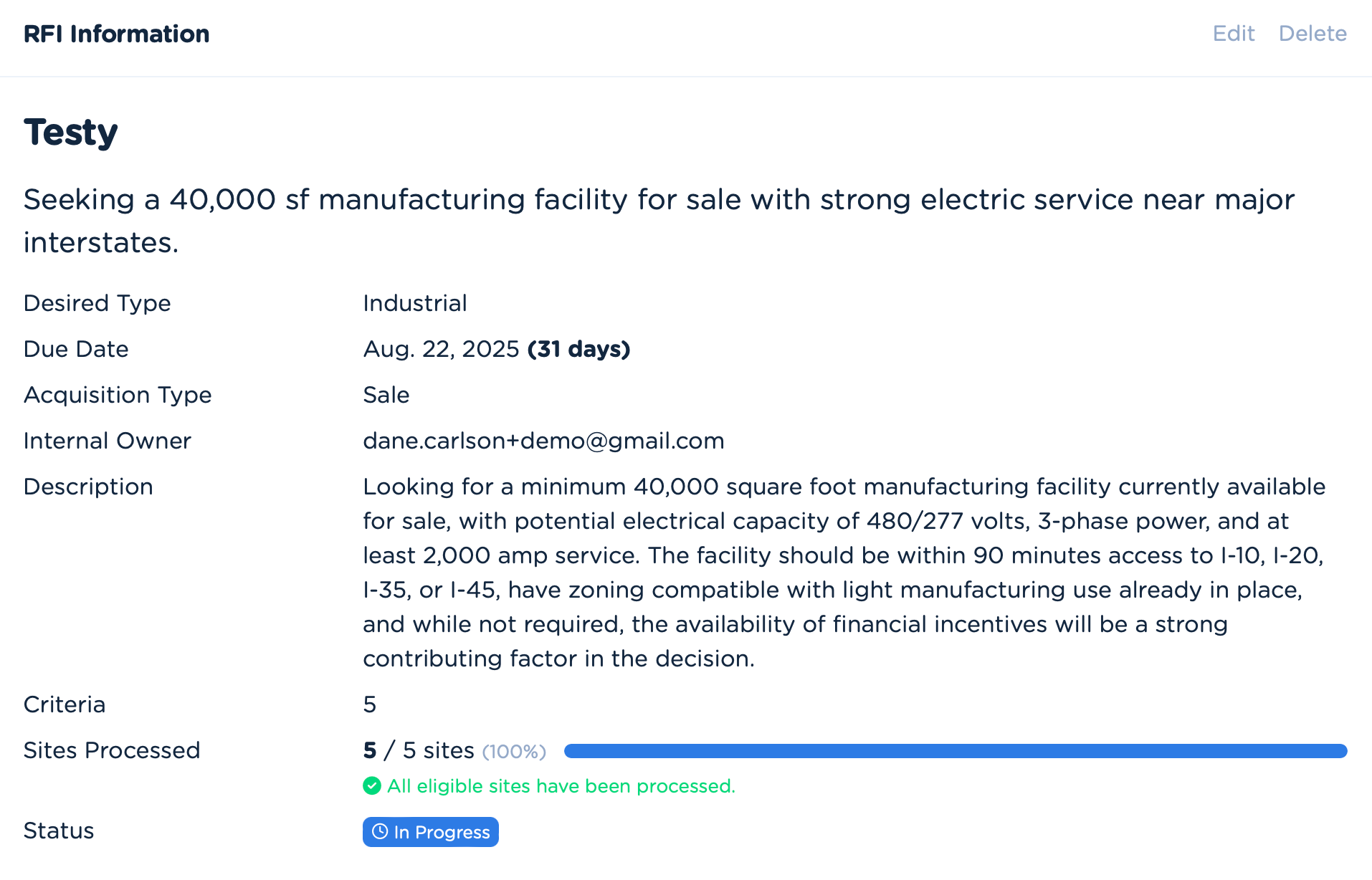Click the clock icon in status badge
The width and height of the screenshot is (1372, 880).
[380, 831]
